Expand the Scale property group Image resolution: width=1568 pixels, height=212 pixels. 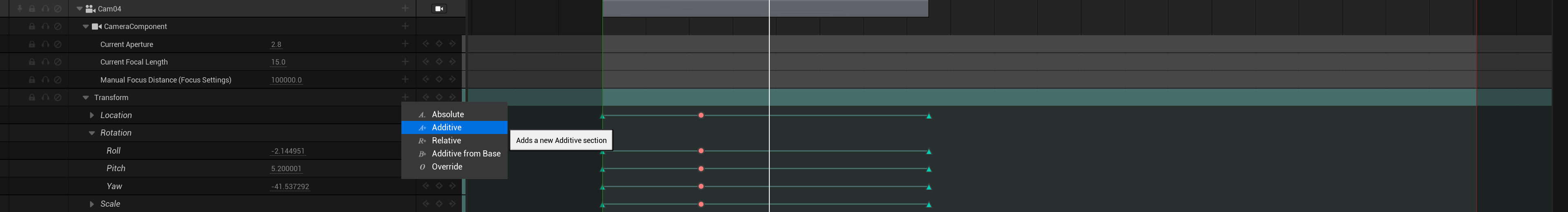92,204
